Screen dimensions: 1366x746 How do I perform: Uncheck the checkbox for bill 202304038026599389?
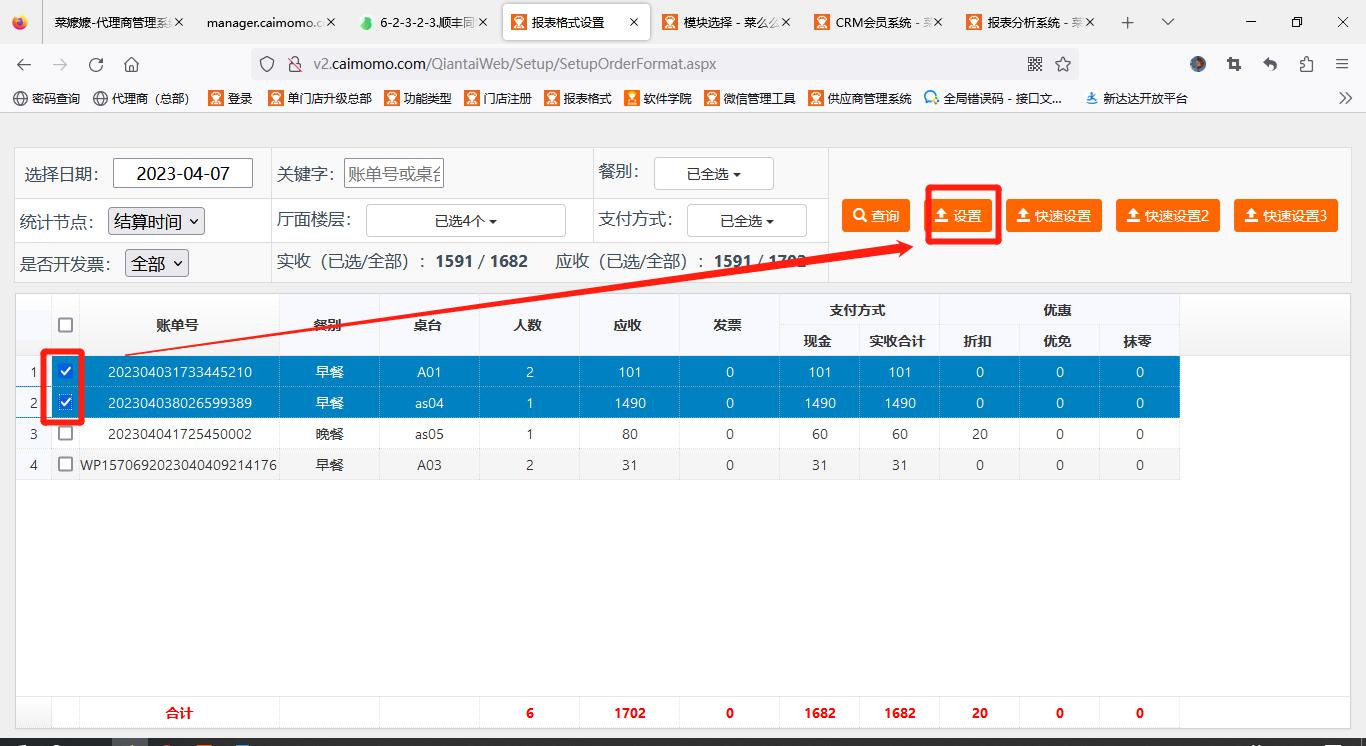coord(66,402)
